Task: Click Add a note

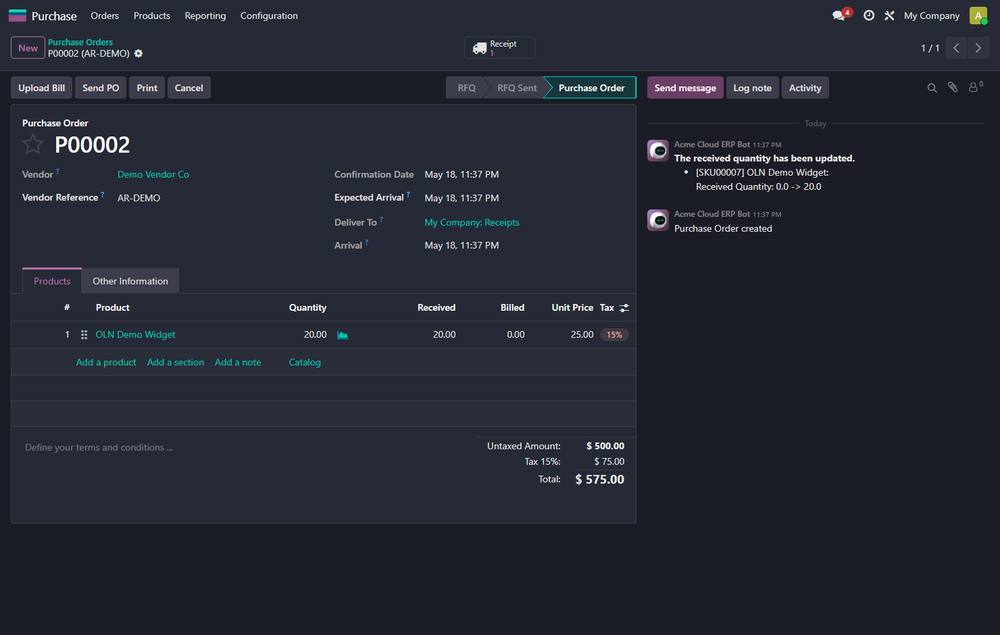Action: 238,362
